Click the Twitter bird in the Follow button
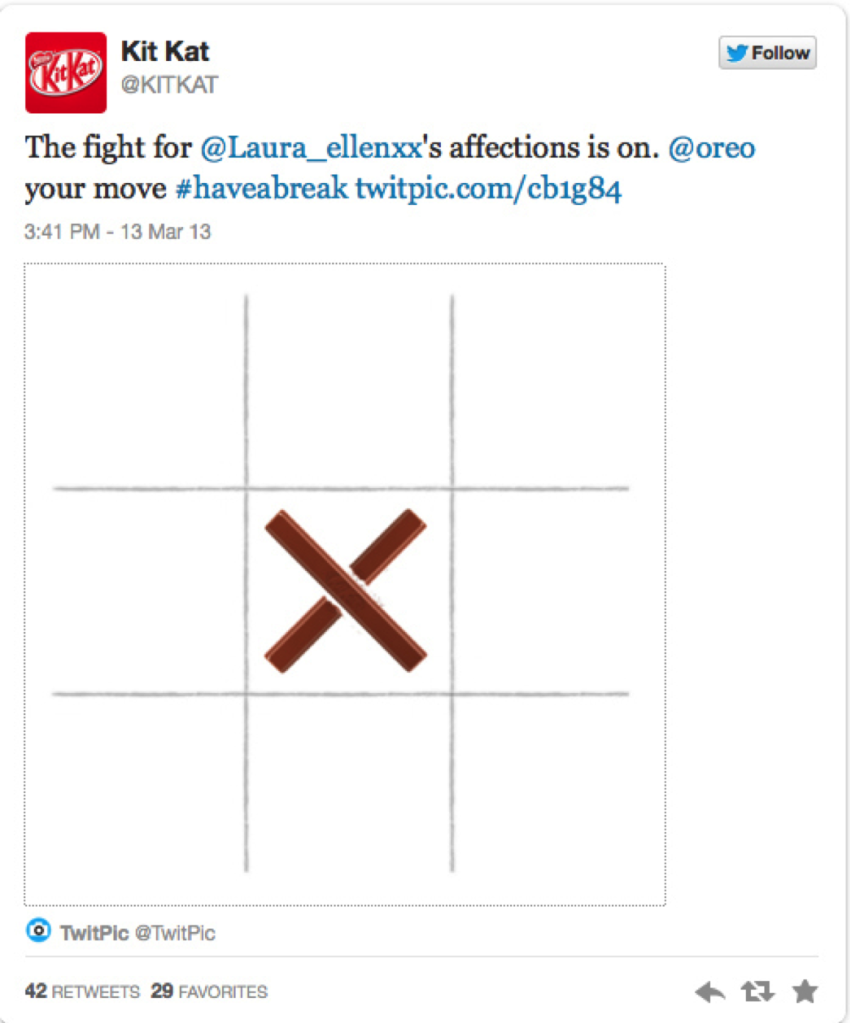This screenshot has width=851, height=1024. click(x=737, y=53)
